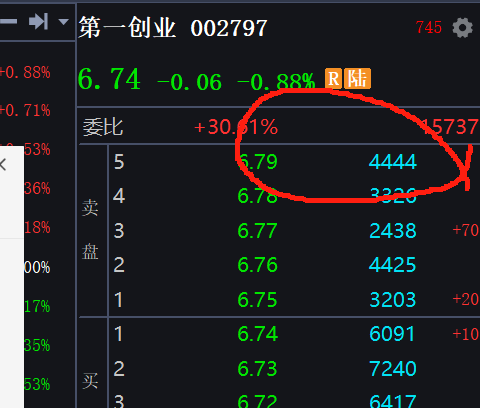Click the orange R badge
Image resolution: width=480 pixels, height=408 pixels.
point(333,79)
